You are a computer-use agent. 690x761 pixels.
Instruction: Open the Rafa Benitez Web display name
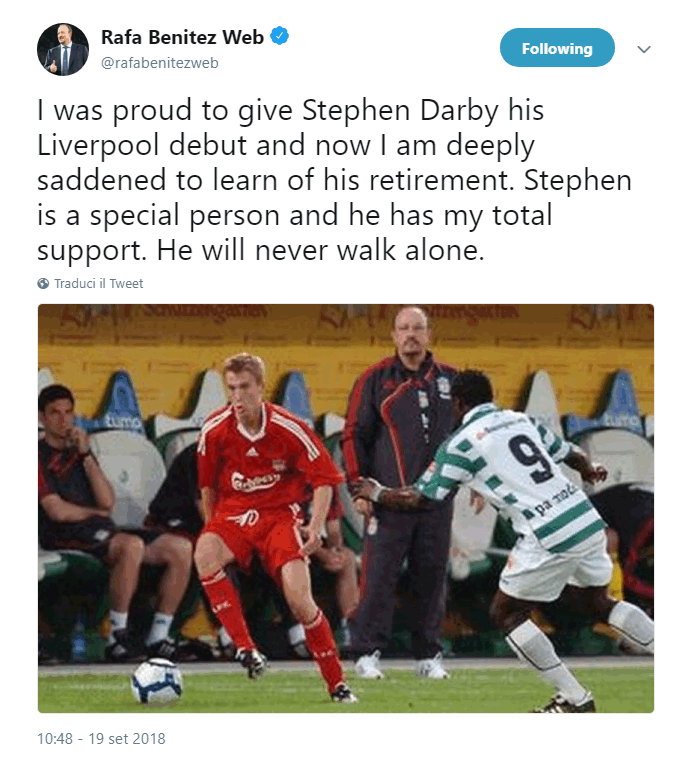(182, 37)
